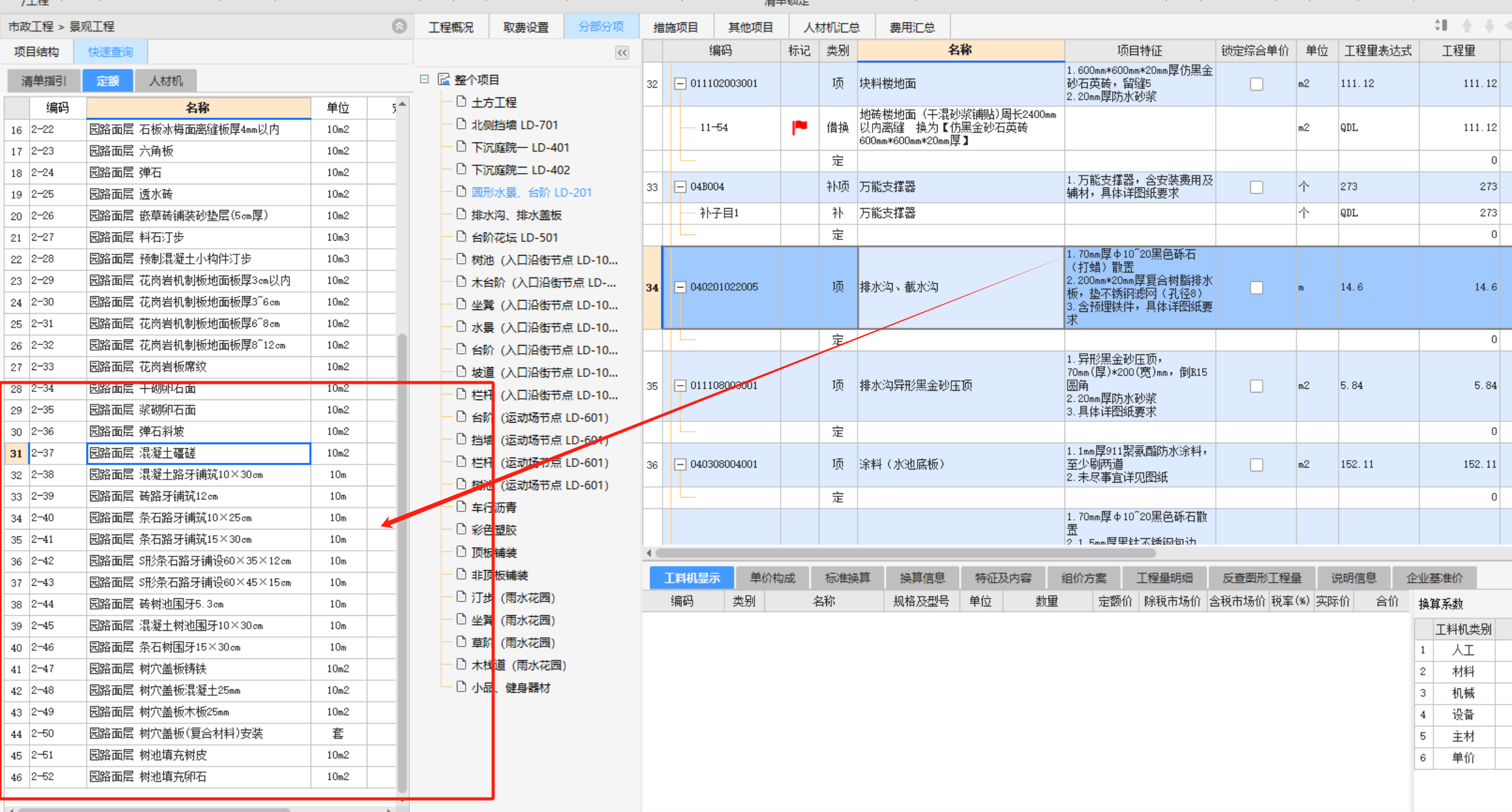Tick lock-price checkbox for 万能支撑器 row 04B004

pos(1256,187)
